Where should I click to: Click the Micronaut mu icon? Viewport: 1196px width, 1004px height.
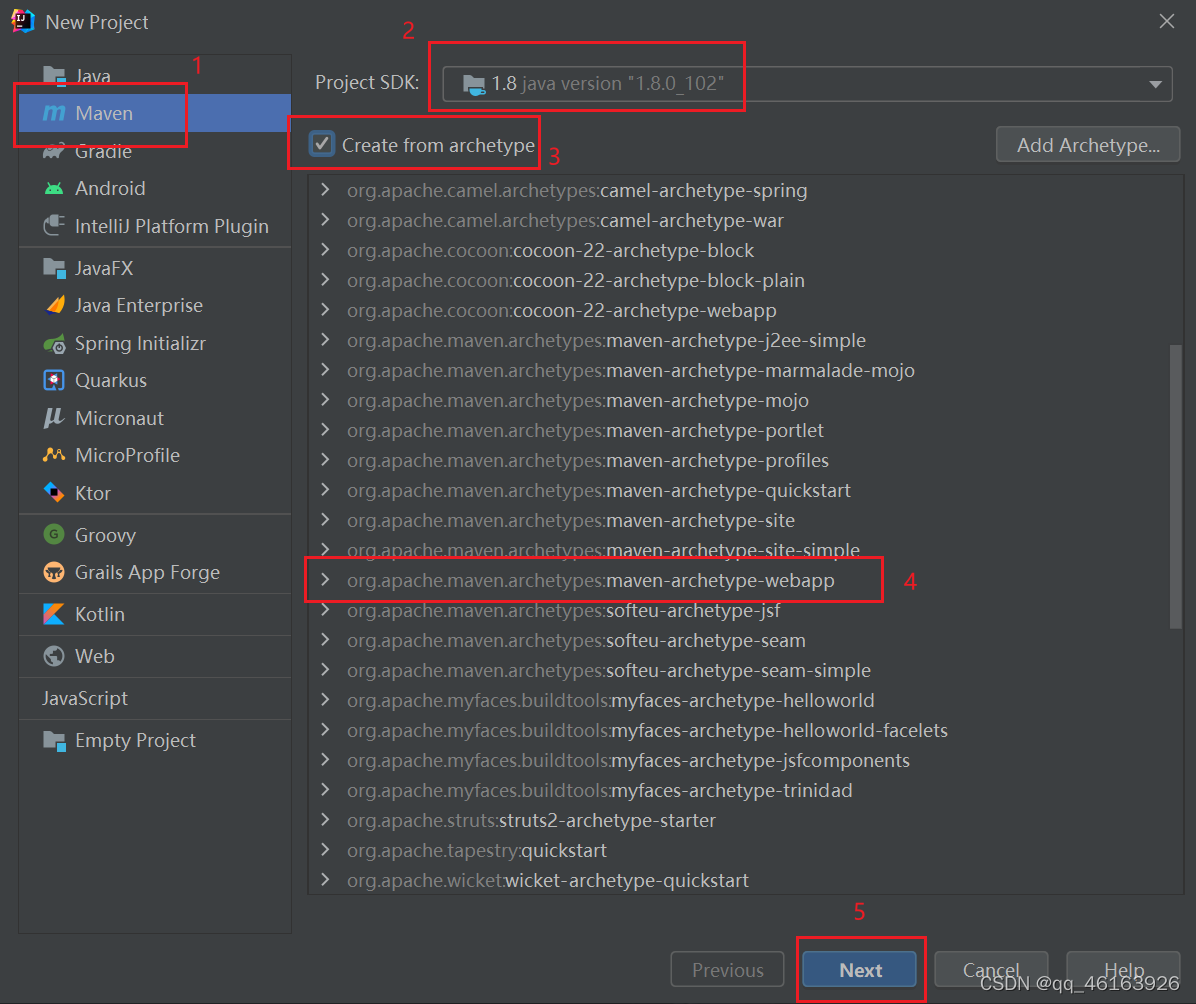click(x=53, y=418)
